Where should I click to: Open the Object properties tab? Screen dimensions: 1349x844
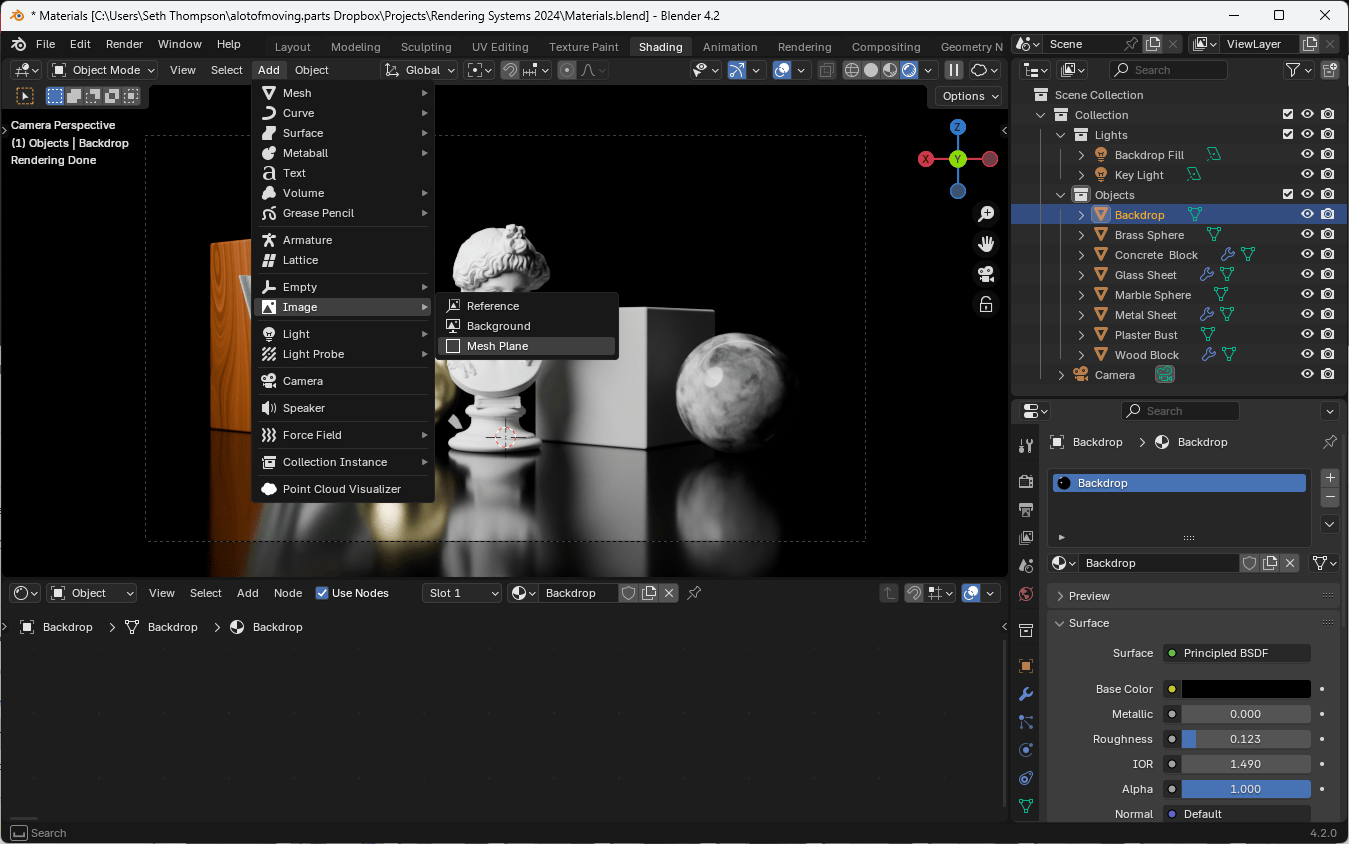[1025, 666]
